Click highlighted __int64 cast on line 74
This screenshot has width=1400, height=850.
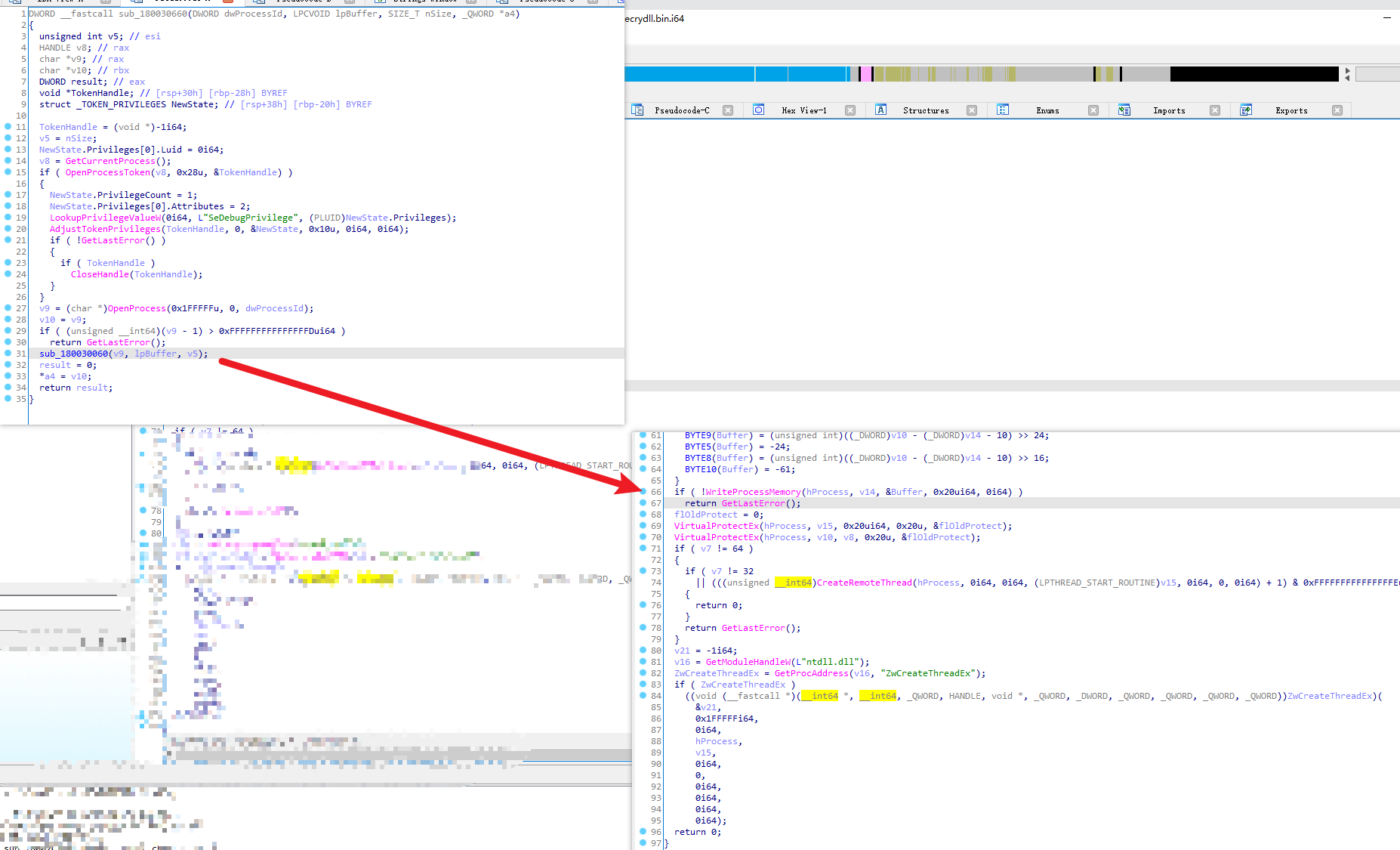tap(793, 583)
